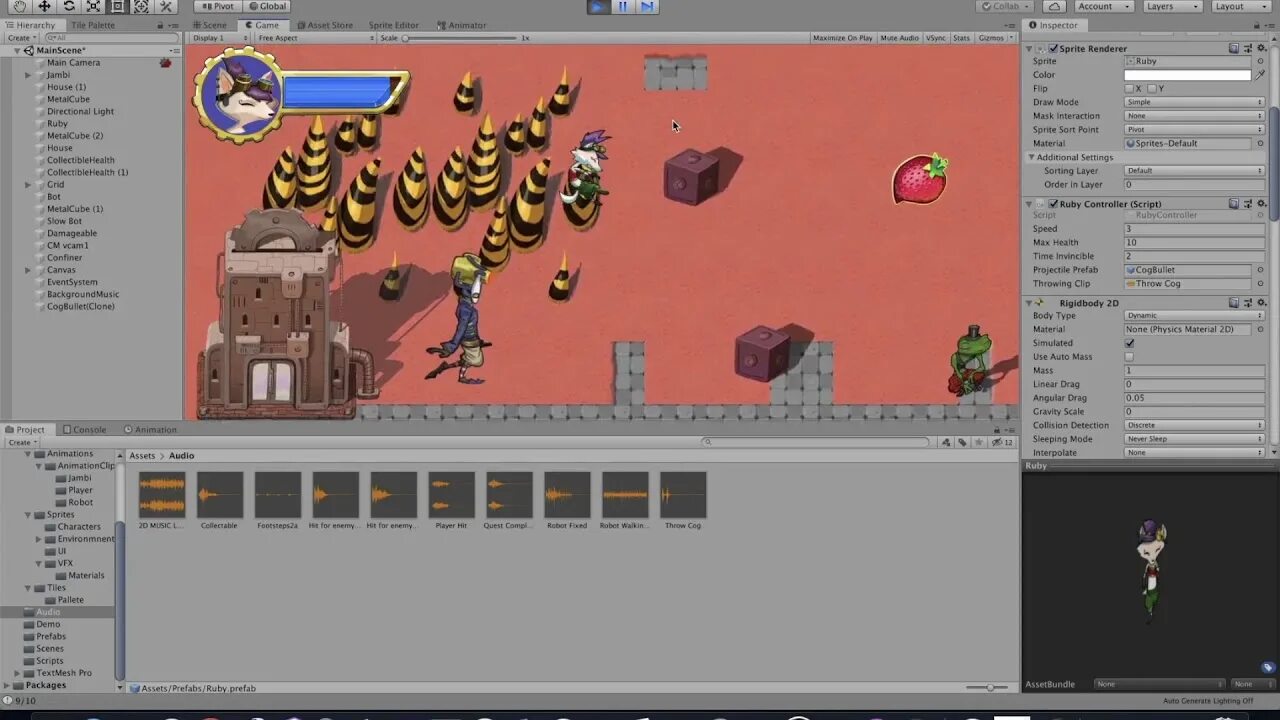Select the Rect transform tool

coord(117,6)
